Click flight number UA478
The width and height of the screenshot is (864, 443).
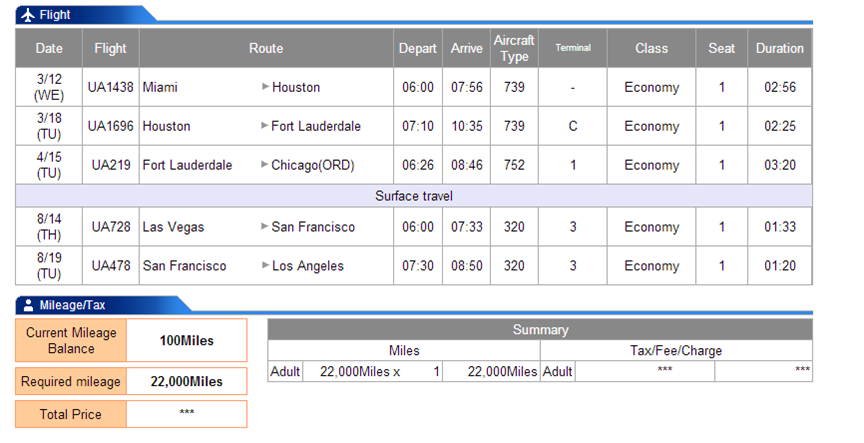(x=111, y=266)
